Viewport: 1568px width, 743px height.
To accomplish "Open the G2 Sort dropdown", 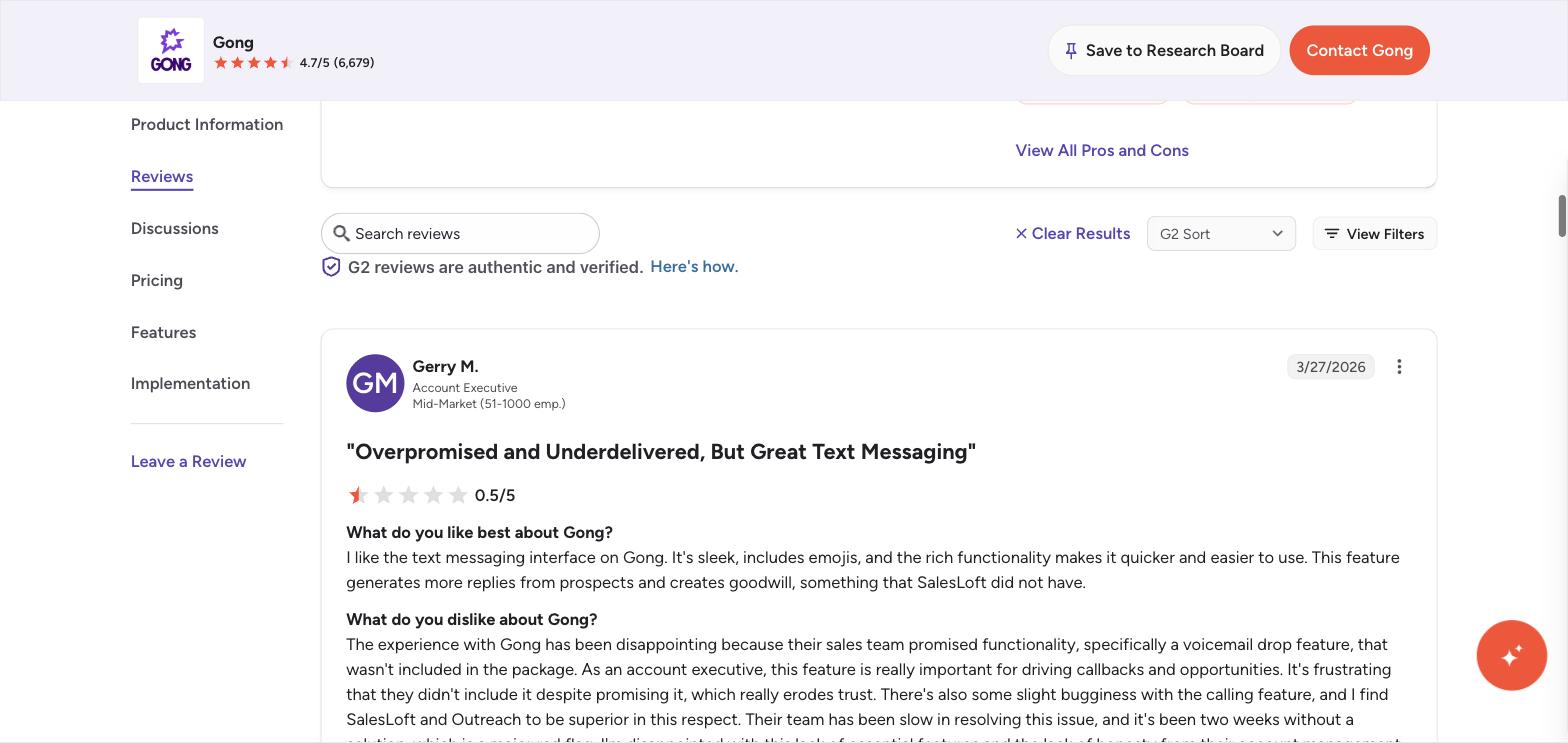I will point(1221,233).
